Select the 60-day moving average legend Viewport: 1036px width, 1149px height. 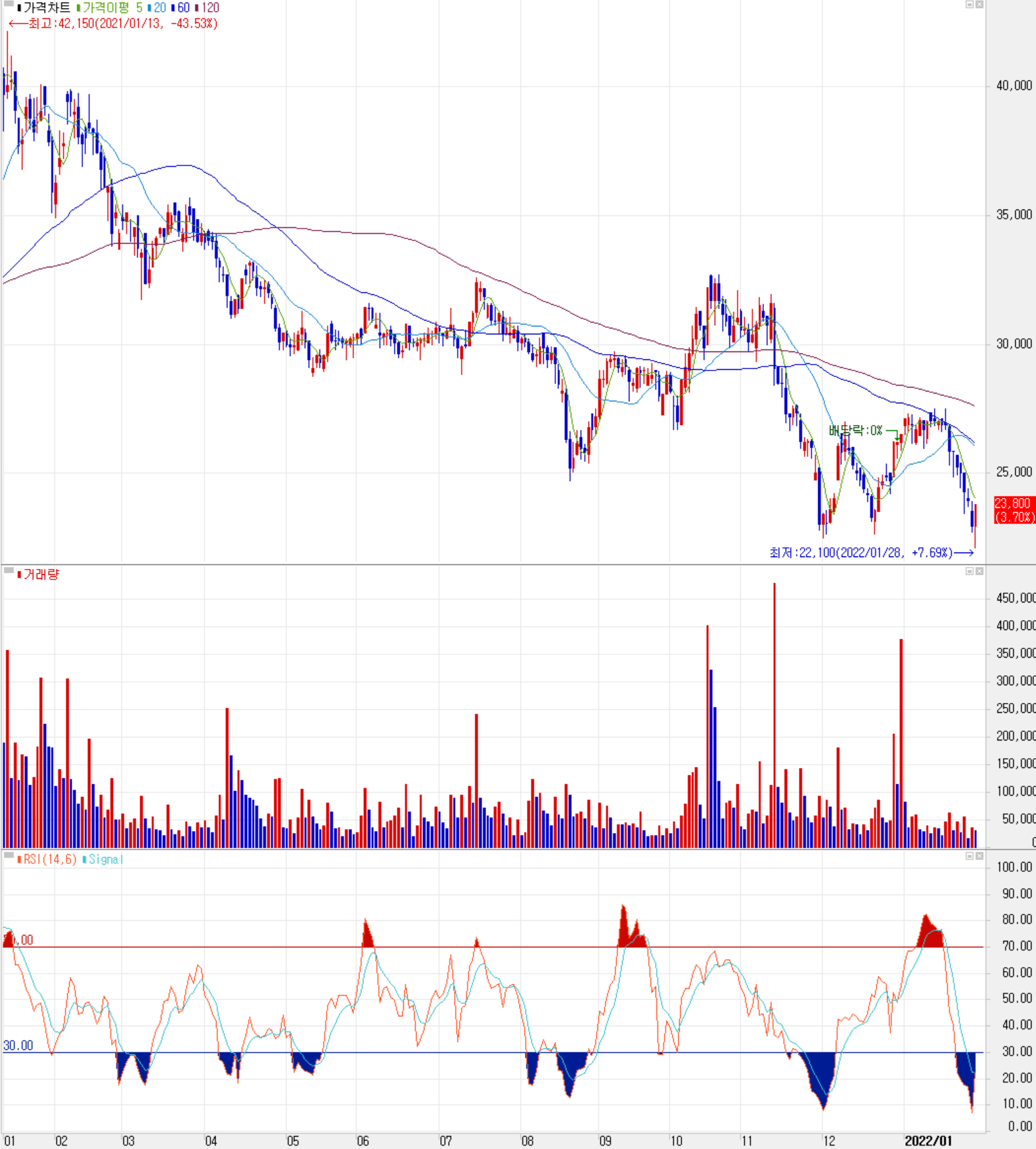tap(181, 8)
